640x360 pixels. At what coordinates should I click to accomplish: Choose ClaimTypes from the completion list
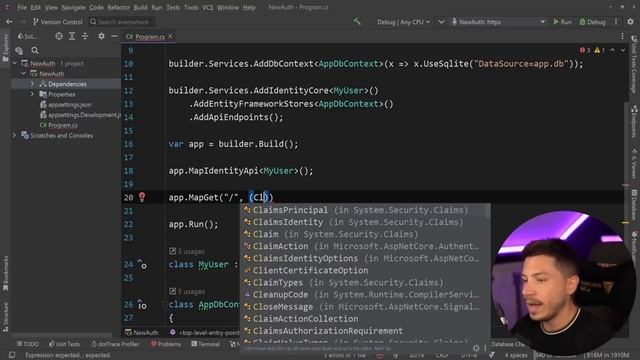tap(364, 282)
